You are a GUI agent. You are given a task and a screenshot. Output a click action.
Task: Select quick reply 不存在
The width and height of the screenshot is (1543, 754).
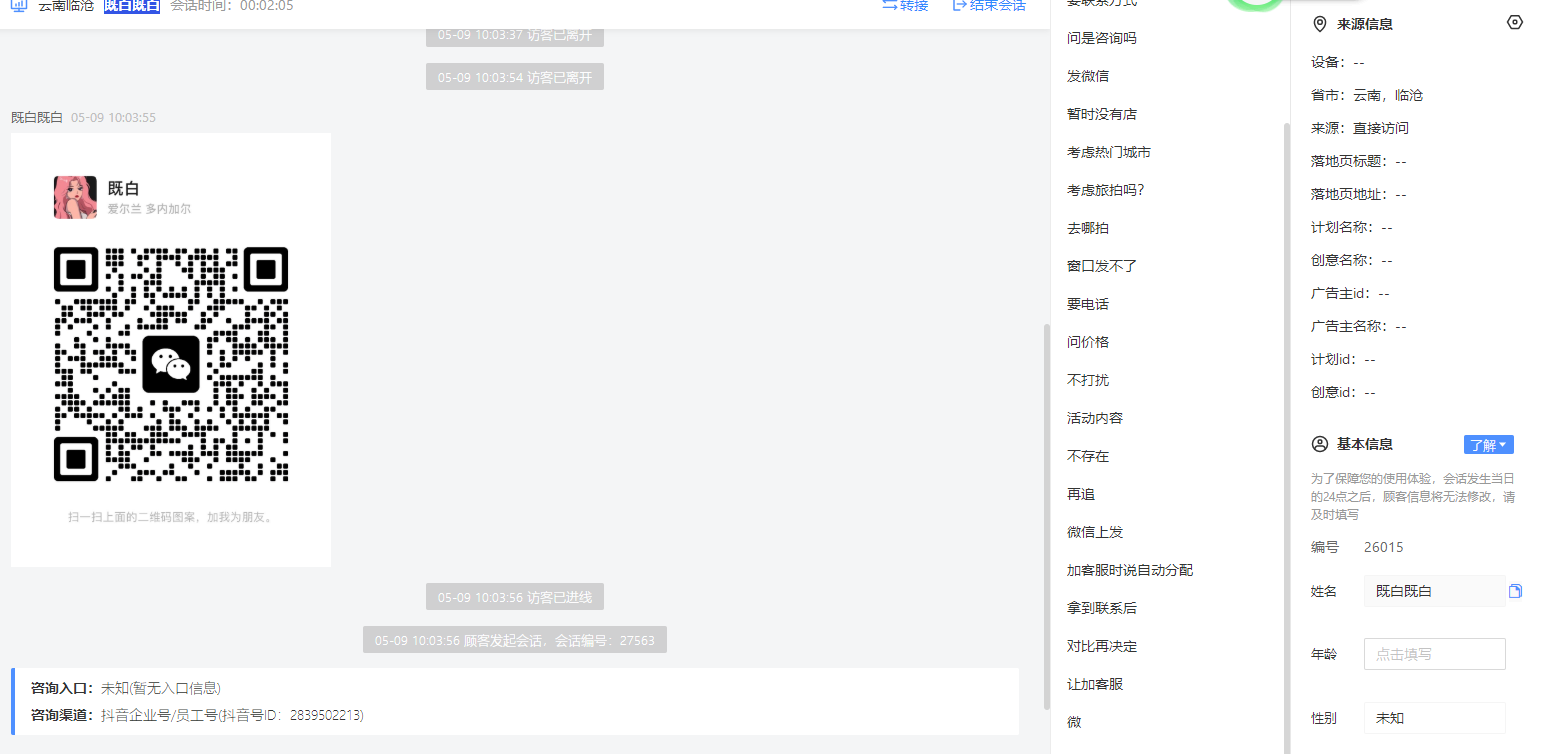[1088, 456]
